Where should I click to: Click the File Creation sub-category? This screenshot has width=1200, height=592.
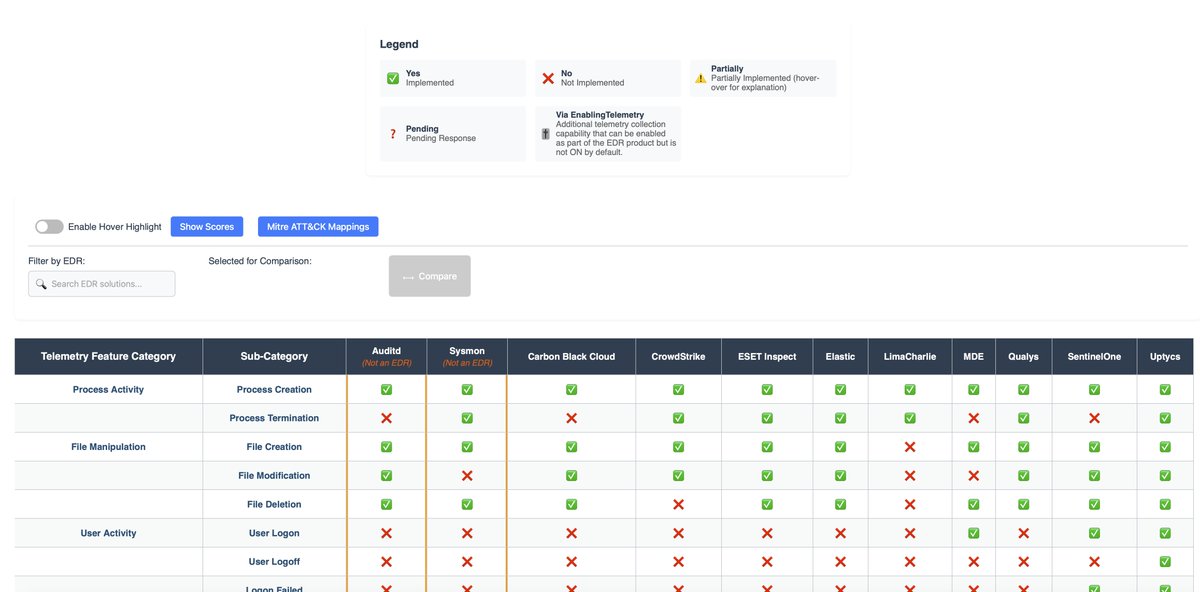click(274, 447)
